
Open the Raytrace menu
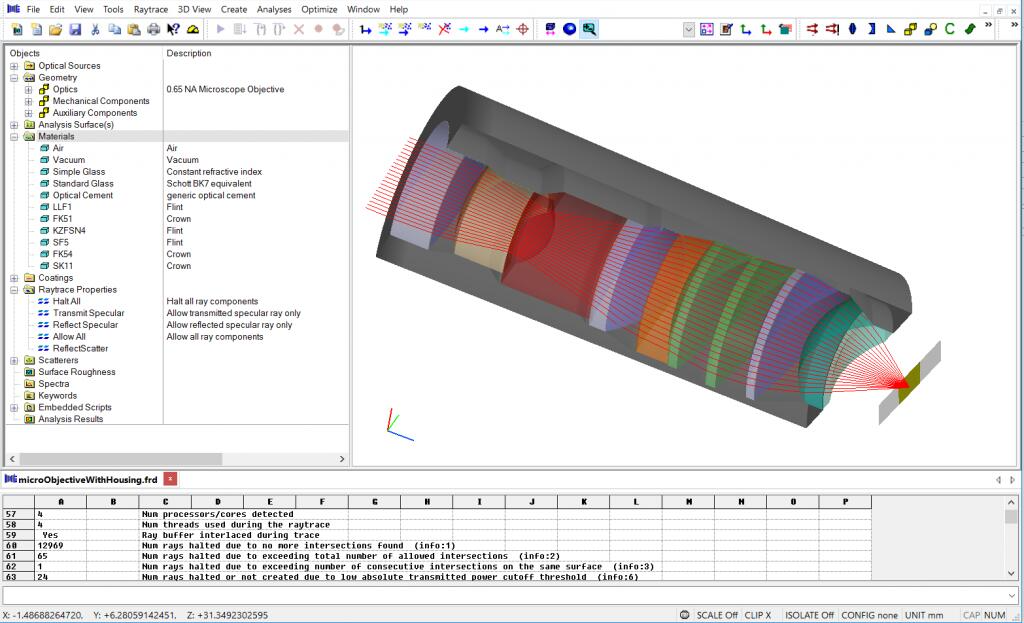[x=151, y=9]
